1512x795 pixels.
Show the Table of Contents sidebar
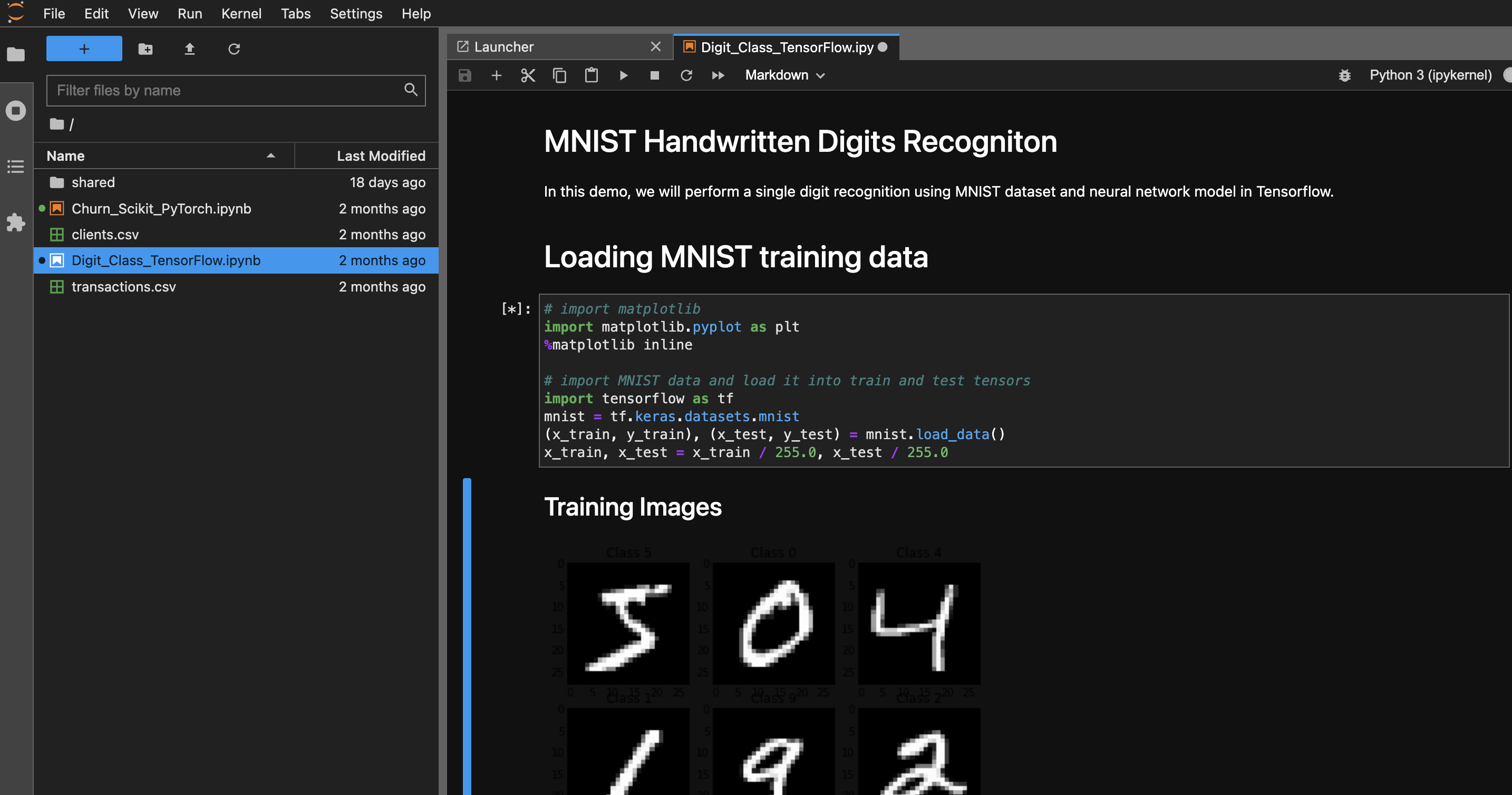pyautogui.click(x=16, y=167)
